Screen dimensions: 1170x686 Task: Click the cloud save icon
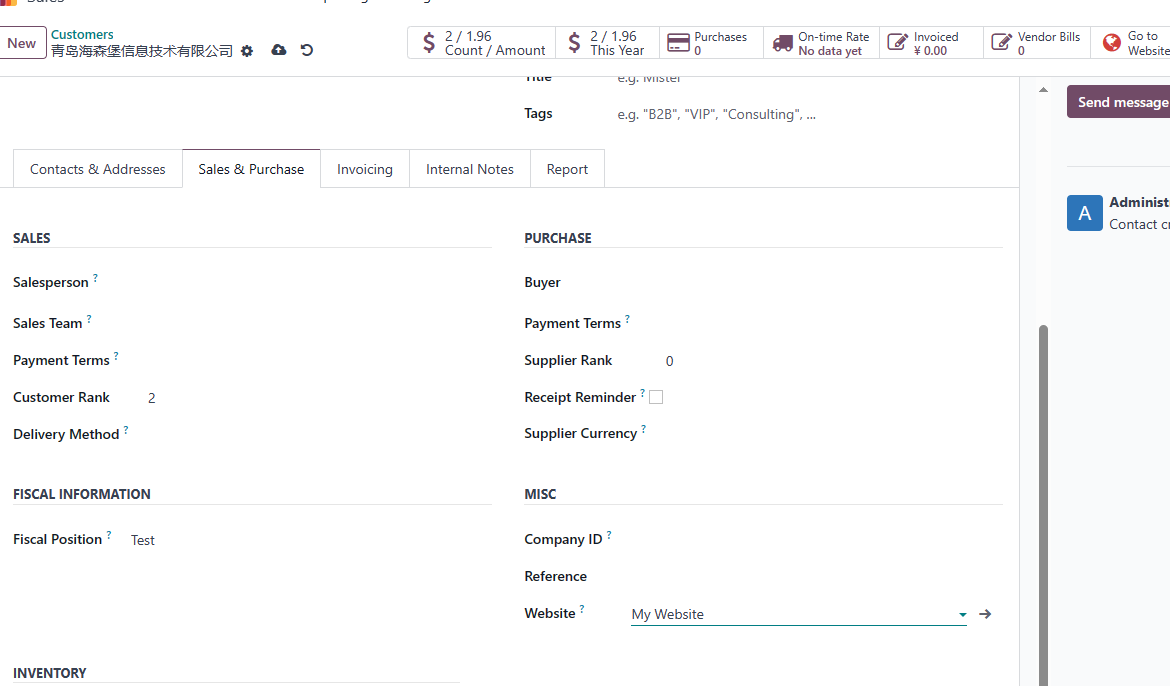coord(278,50)
